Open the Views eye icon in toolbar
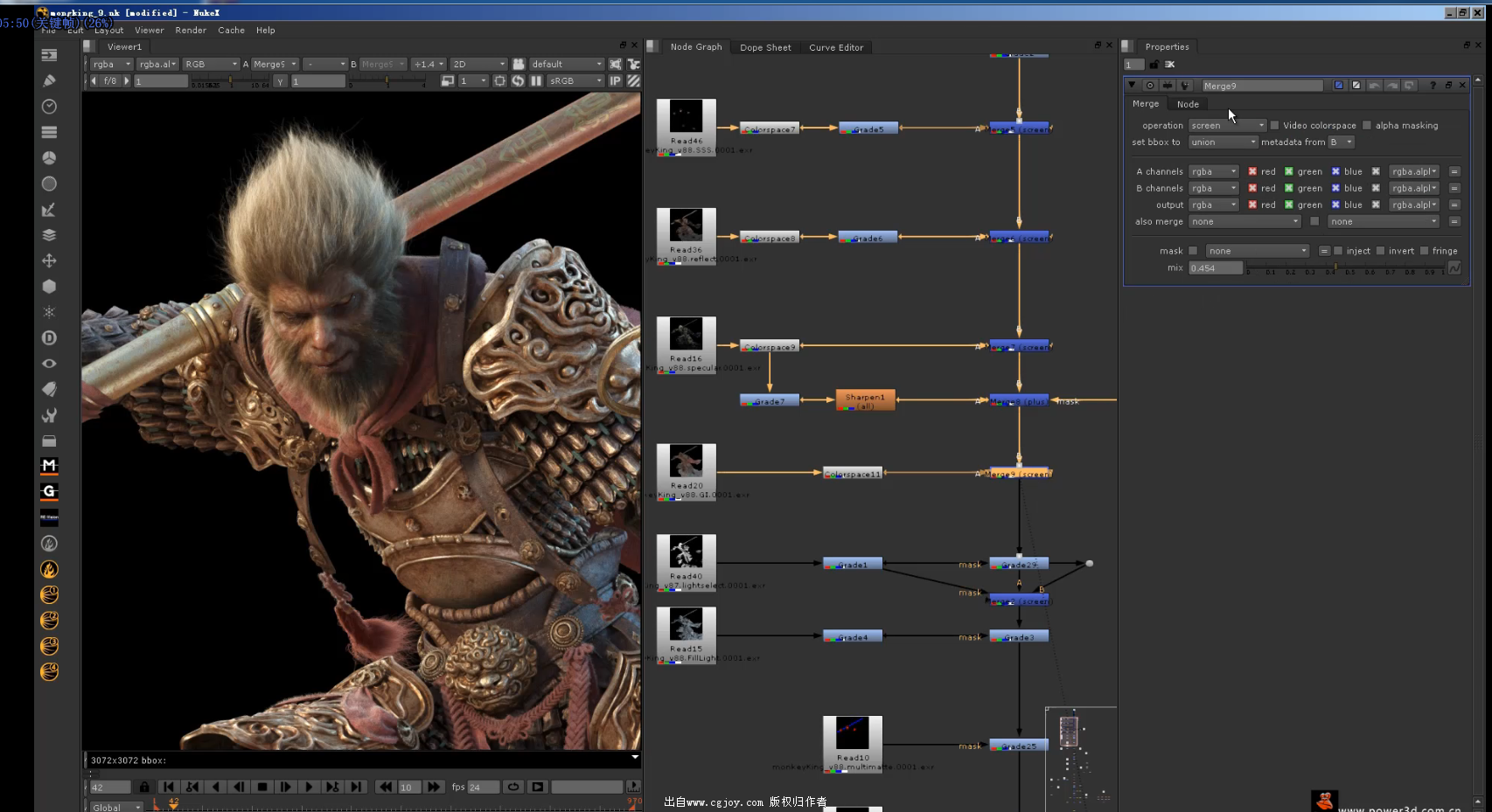Screen dimensions: 1492x812 49,364
